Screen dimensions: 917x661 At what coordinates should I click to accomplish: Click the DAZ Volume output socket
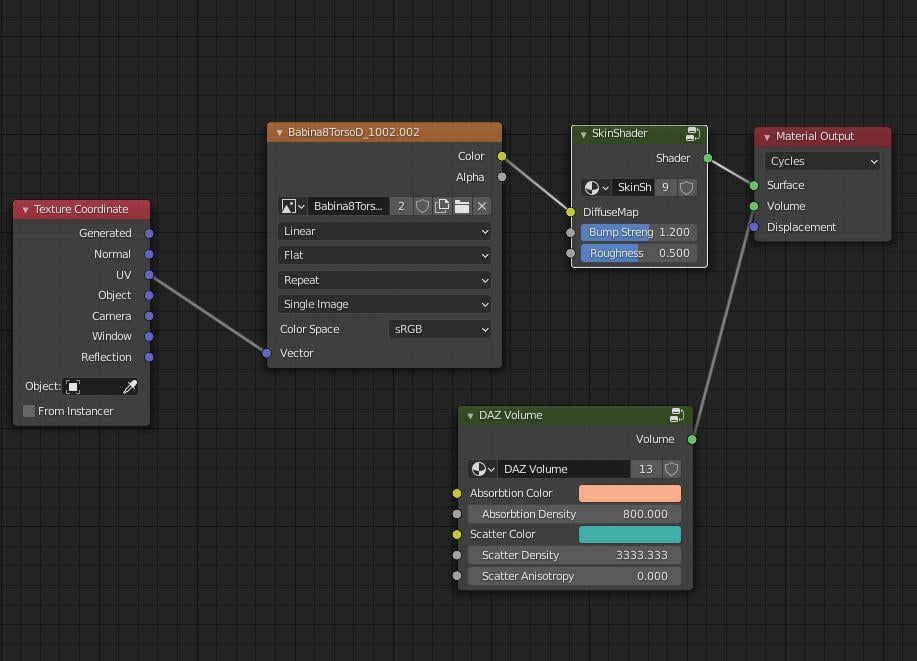pyautogui.click(x=692, y=439)
